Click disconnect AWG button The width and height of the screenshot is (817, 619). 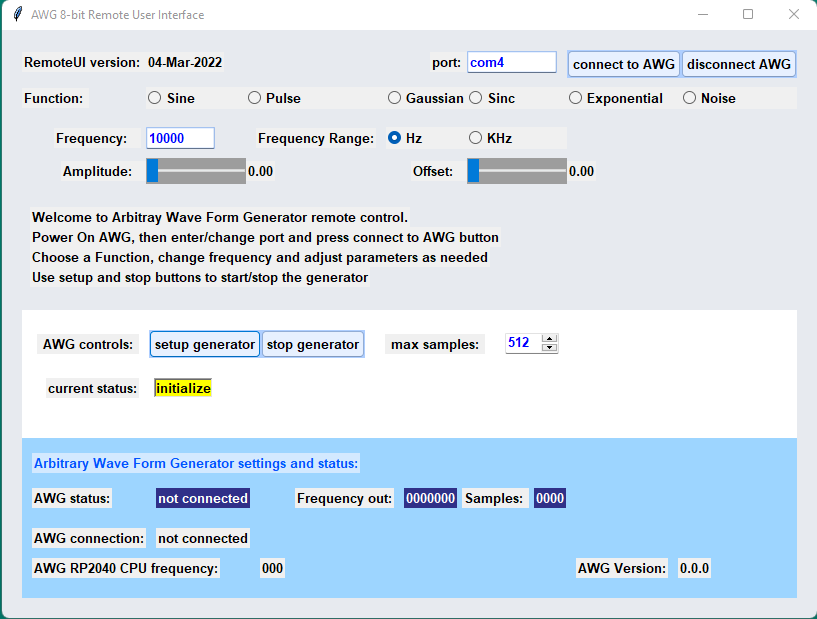(x=739, y=64)
